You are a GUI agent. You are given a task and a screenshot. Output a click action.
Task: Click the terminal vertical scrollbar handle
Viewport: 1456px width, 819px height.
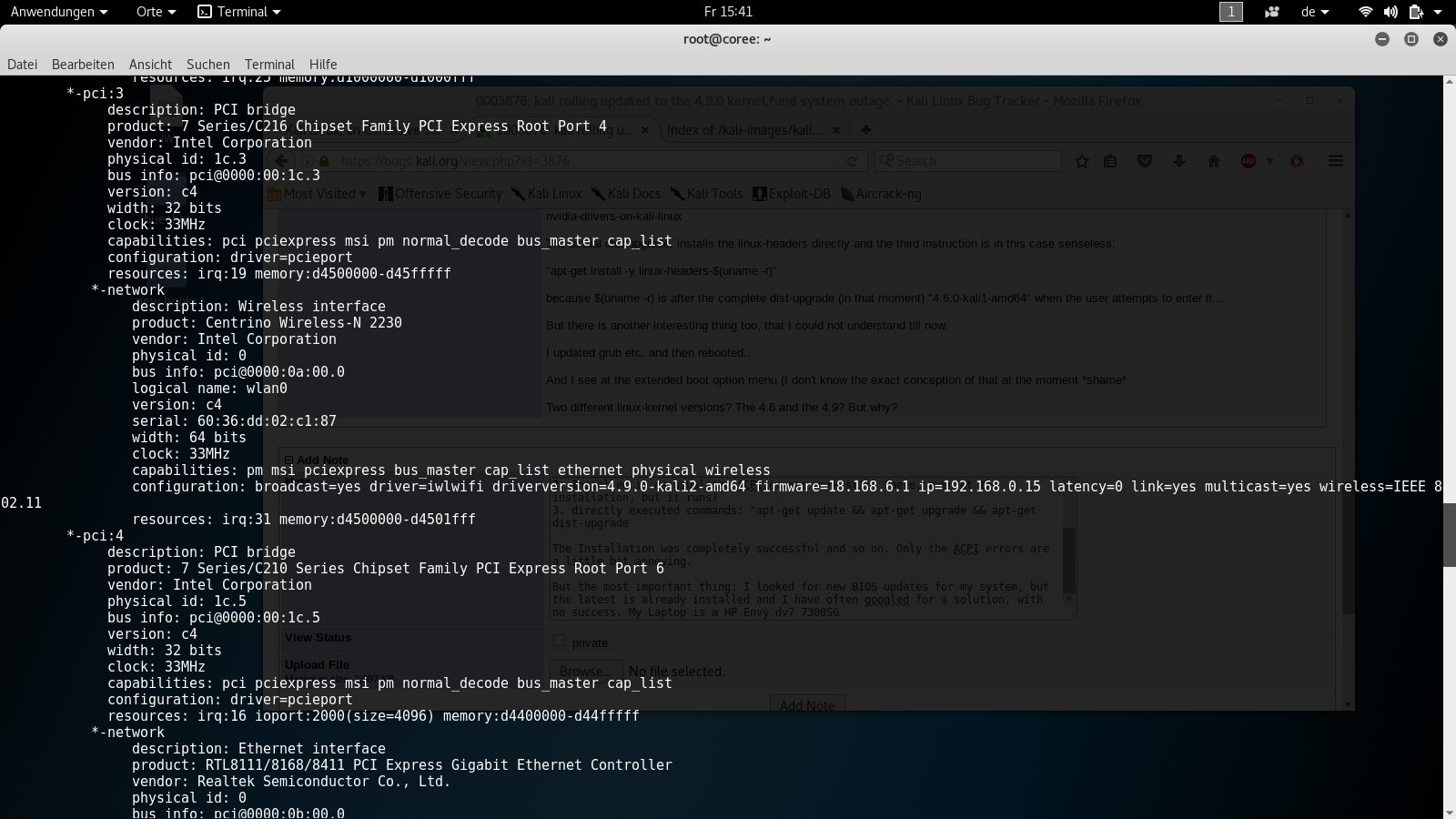click(1449, 532)
